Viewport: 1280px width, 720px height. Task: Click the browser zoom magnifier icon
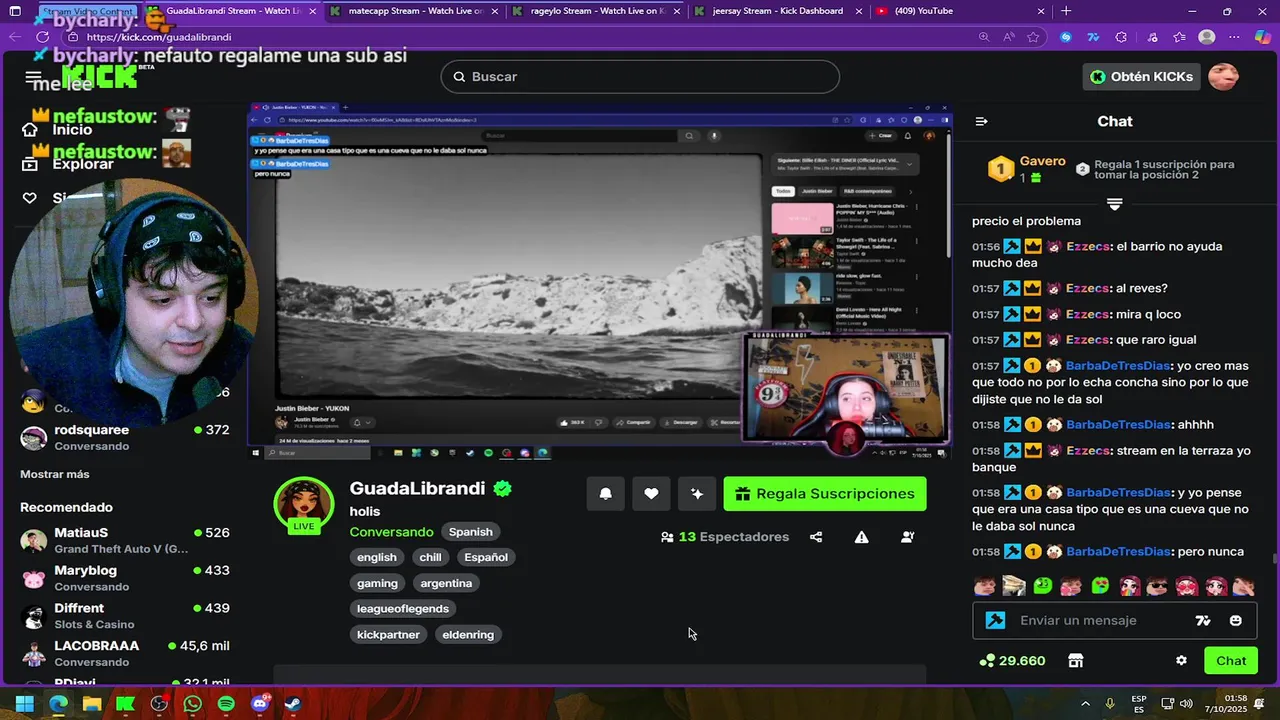pyautogui.click(x=984, y=37)
